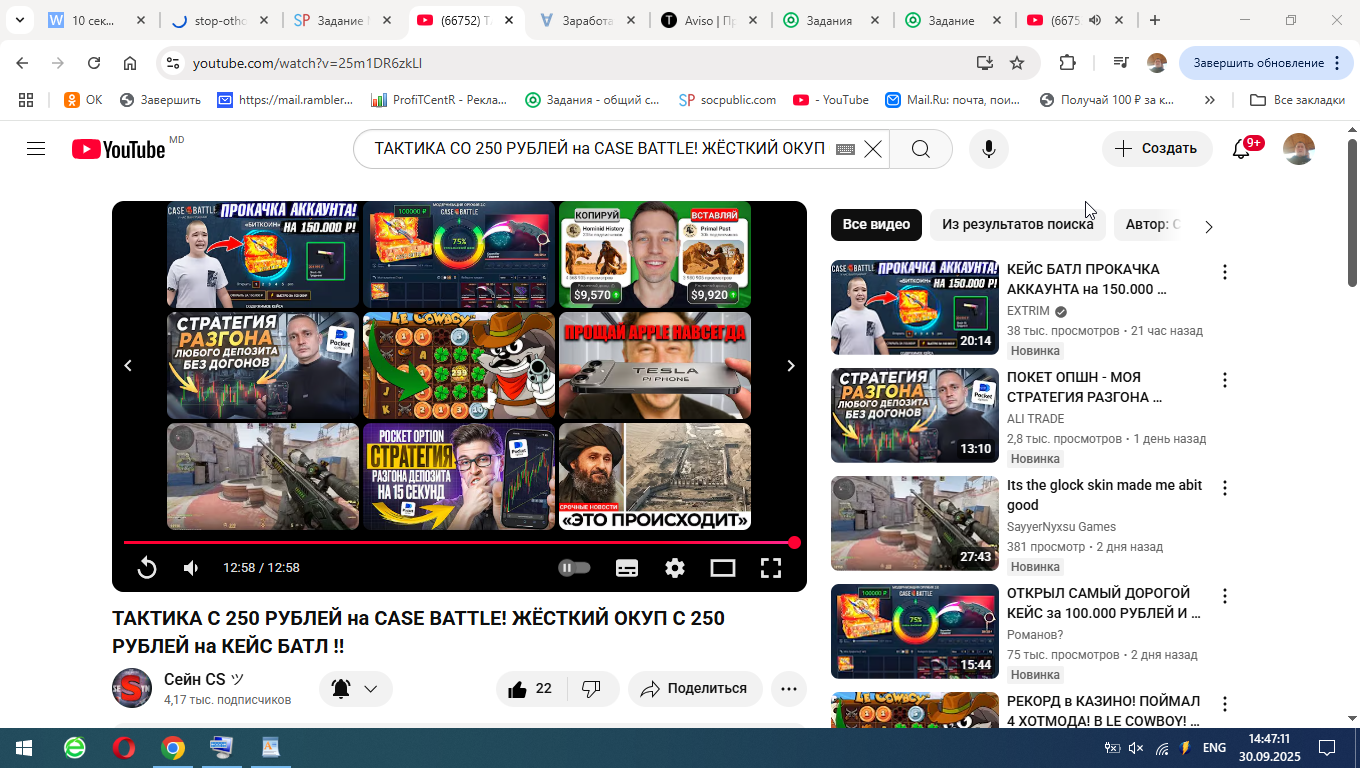Open YouTube notifications bell
Screen dimensions: 1360x768
tap(1241, 149)
